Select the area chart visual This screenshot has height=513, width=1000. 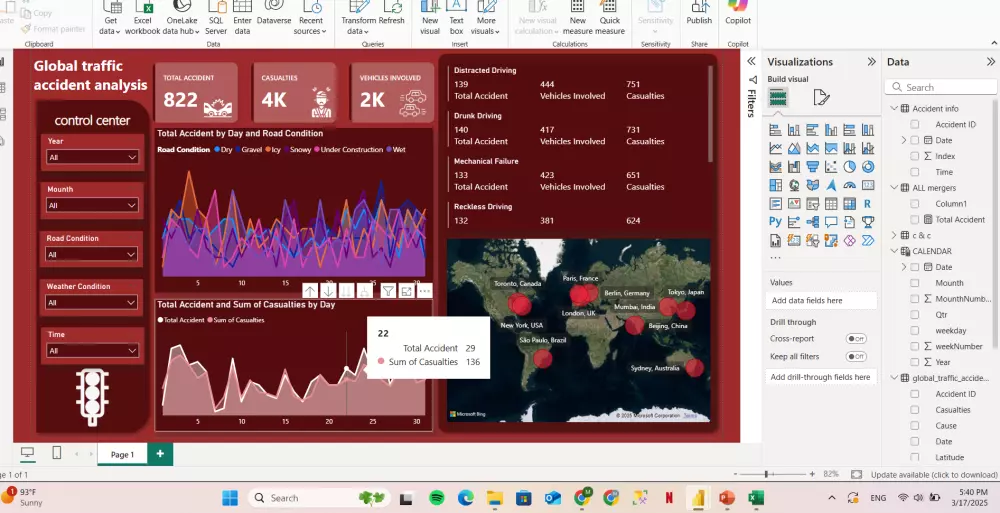794,149
